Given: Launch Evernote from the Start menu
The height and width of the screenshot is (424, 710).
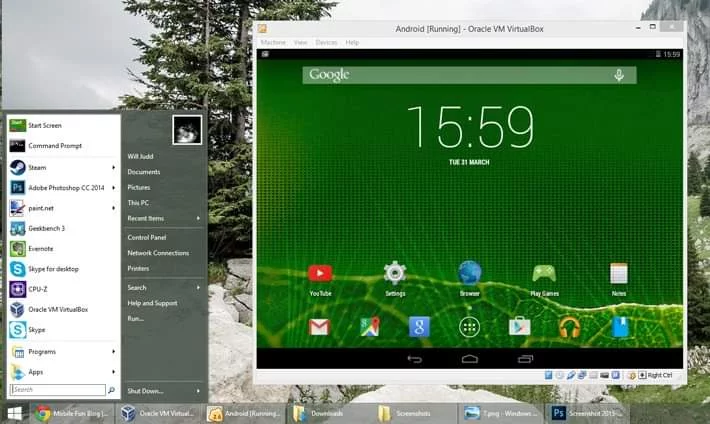Looking at the screenshot, I should click(40, 249).
